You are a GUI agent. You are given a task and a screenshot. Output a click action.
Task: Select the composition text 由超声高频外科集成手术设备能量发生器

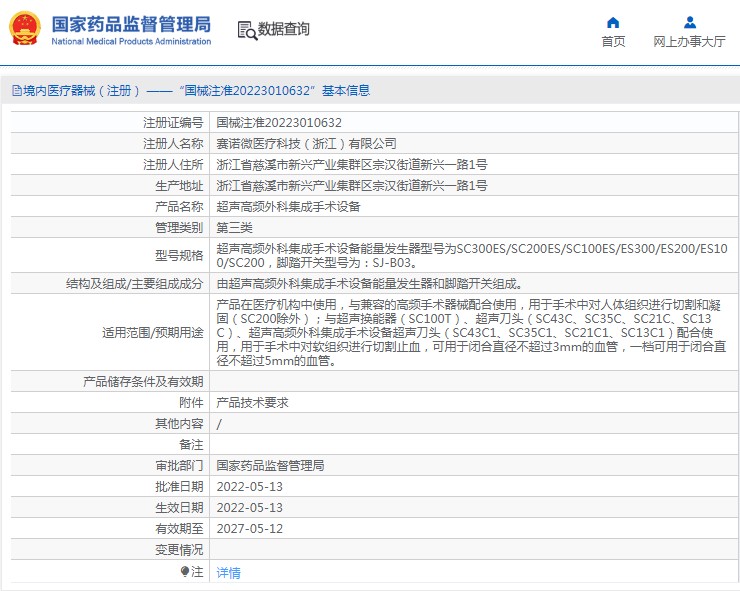[x=370, y=284]
